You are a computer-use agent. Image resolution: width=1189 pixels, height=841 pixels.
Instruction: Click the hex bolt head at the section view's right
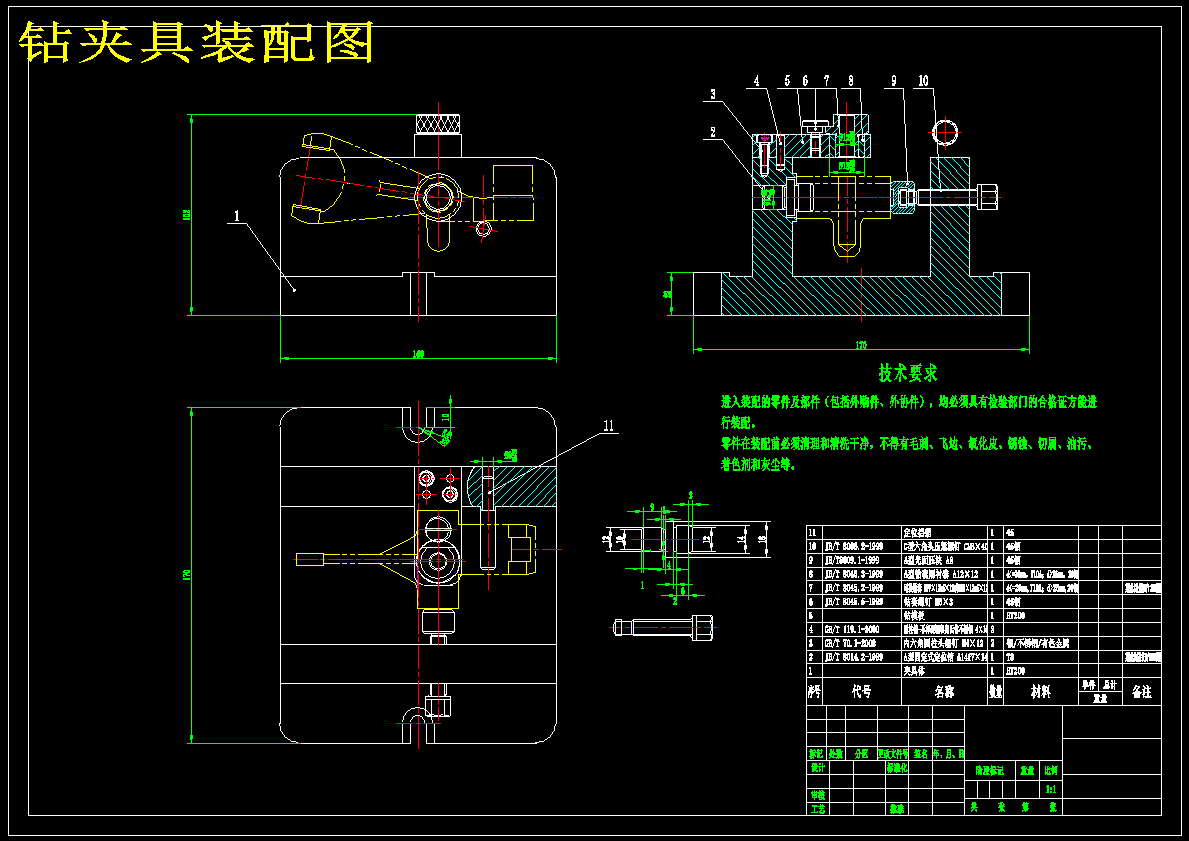[988, 197]
